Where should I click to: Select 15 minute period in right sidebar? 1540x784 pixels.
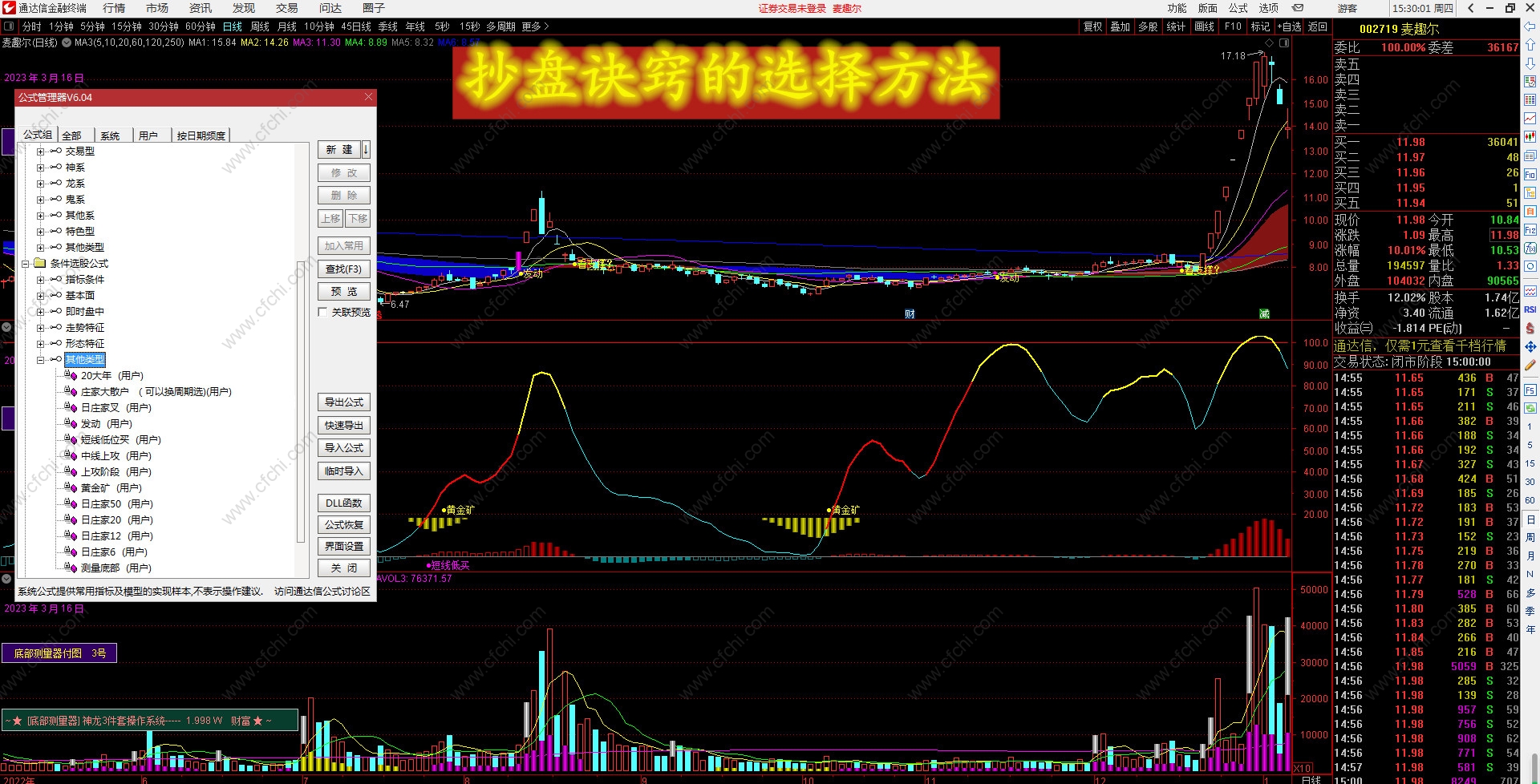tap(1530, 463)
